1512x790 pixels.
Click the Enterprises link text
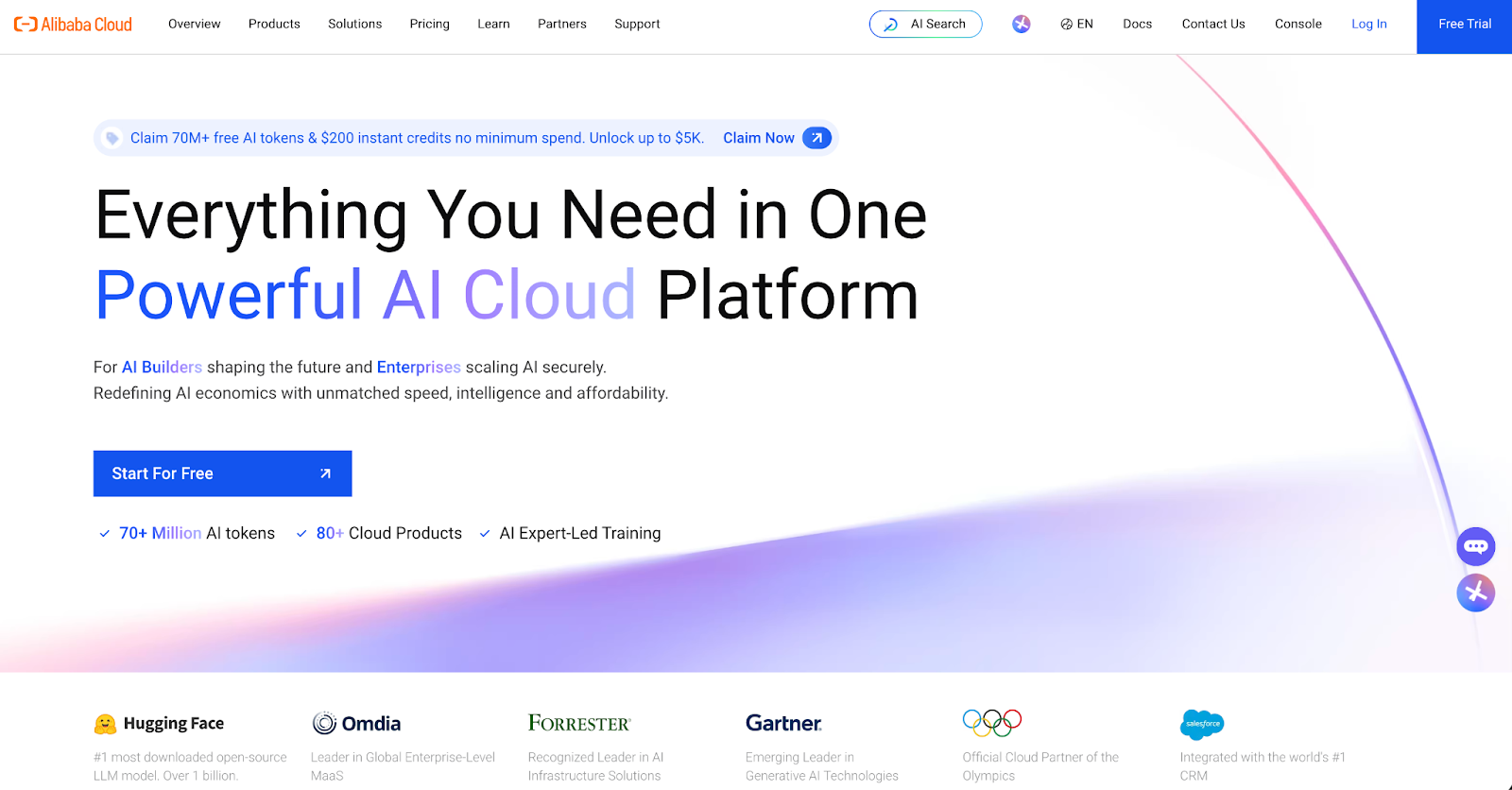pos(419,368)
